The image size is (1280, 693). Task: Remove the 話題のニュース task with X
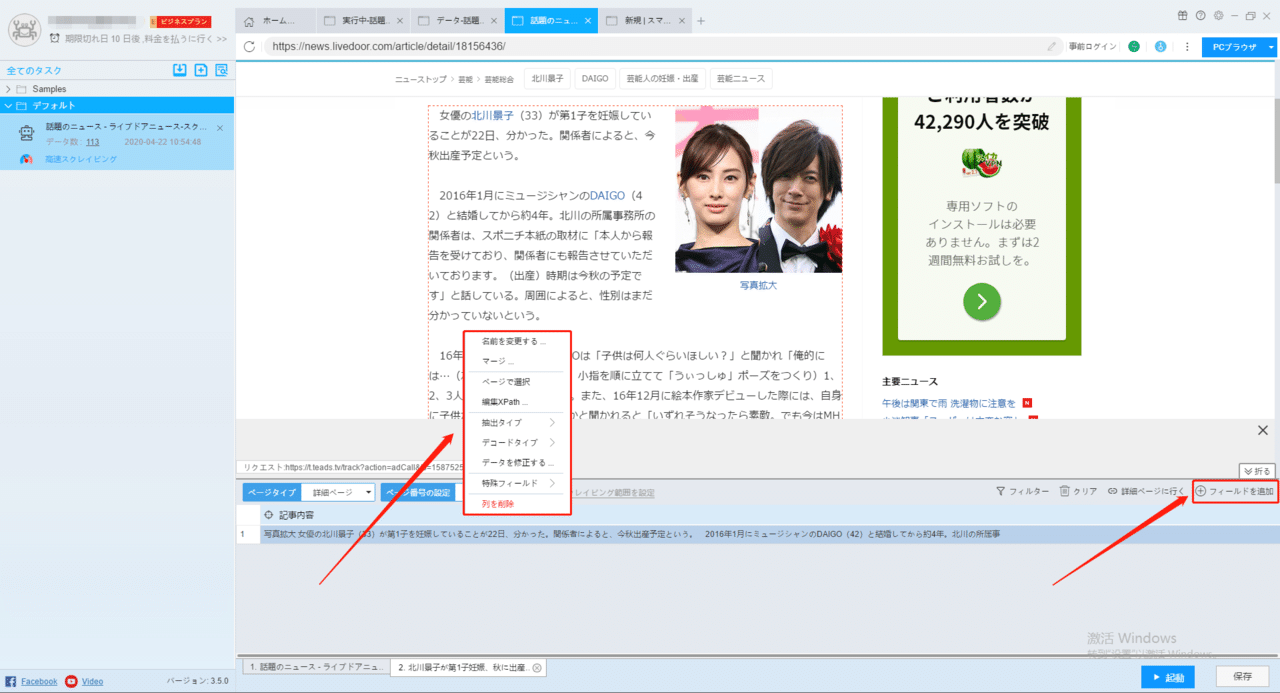(220, 128)
